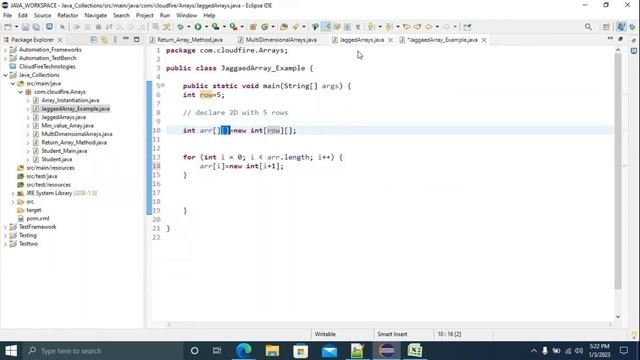Click the New Java Class icon
The height and width of the screenshot is (360, 640).
click(x=264, y=27)
